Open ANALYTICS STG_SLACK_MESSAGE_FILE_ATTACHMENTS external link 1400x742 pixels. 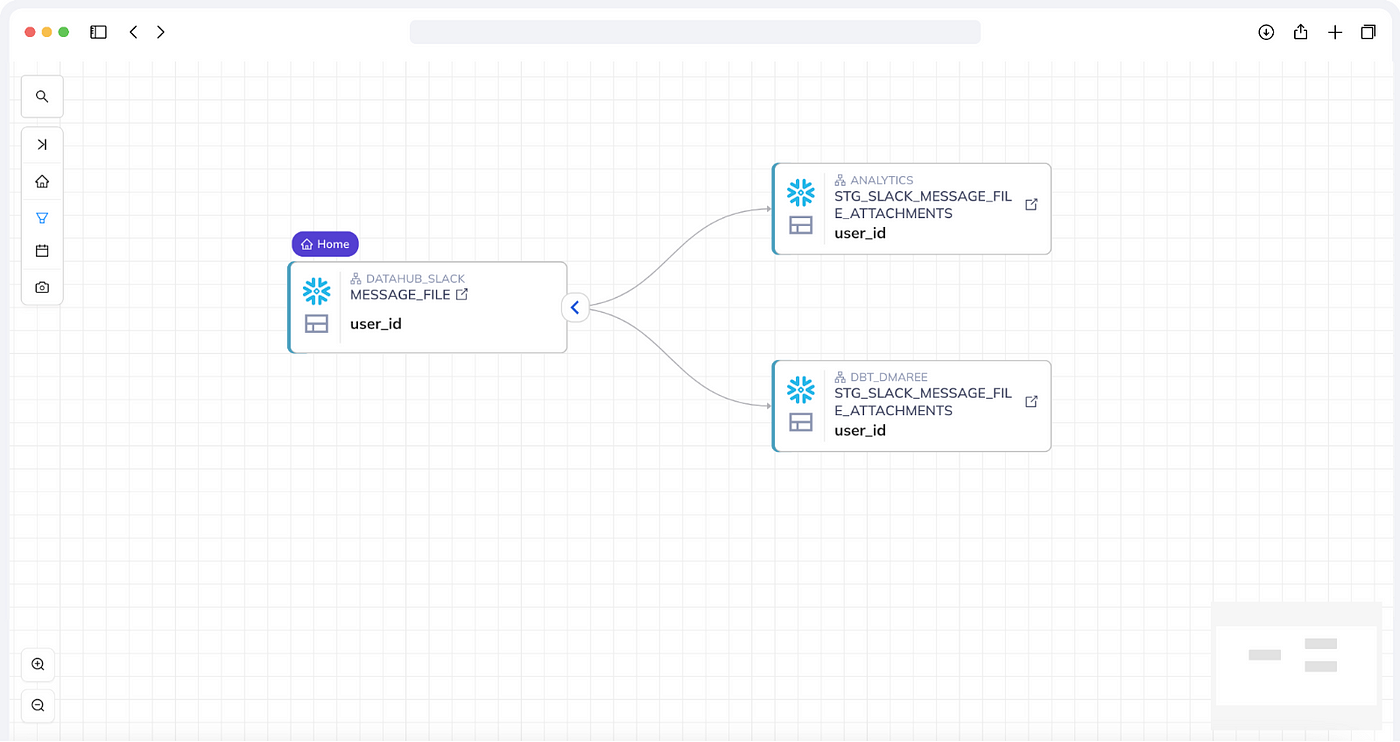1032,204
